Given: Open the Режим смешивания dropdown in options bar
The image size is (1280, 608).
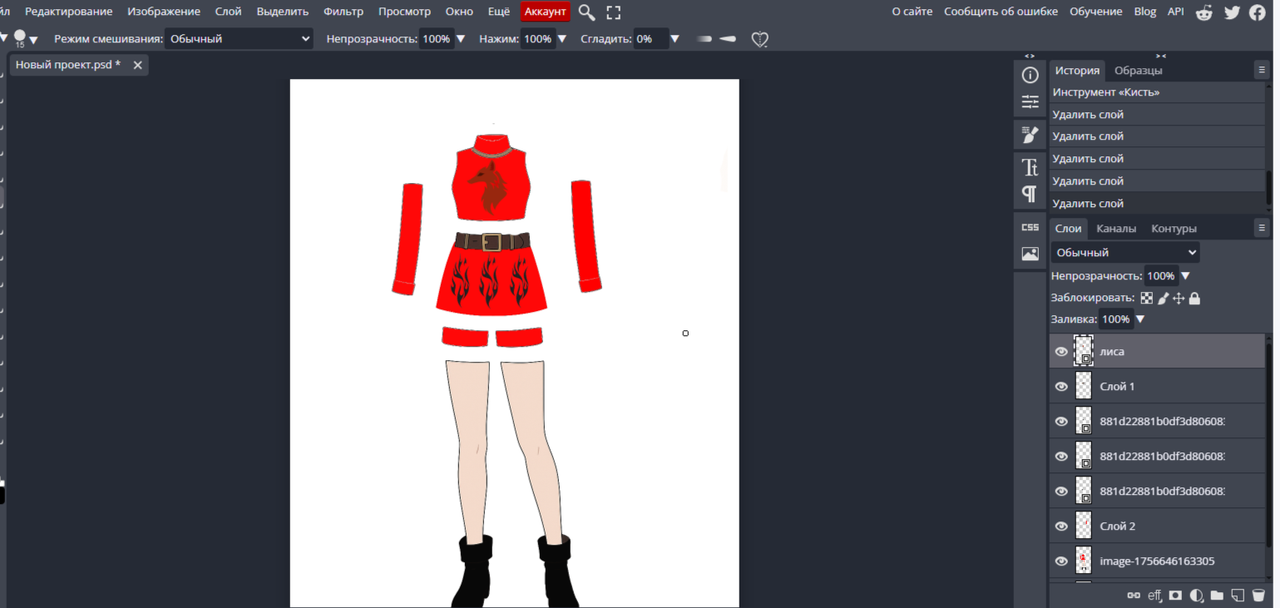Looking at the screenshot, I should (240, 39).
